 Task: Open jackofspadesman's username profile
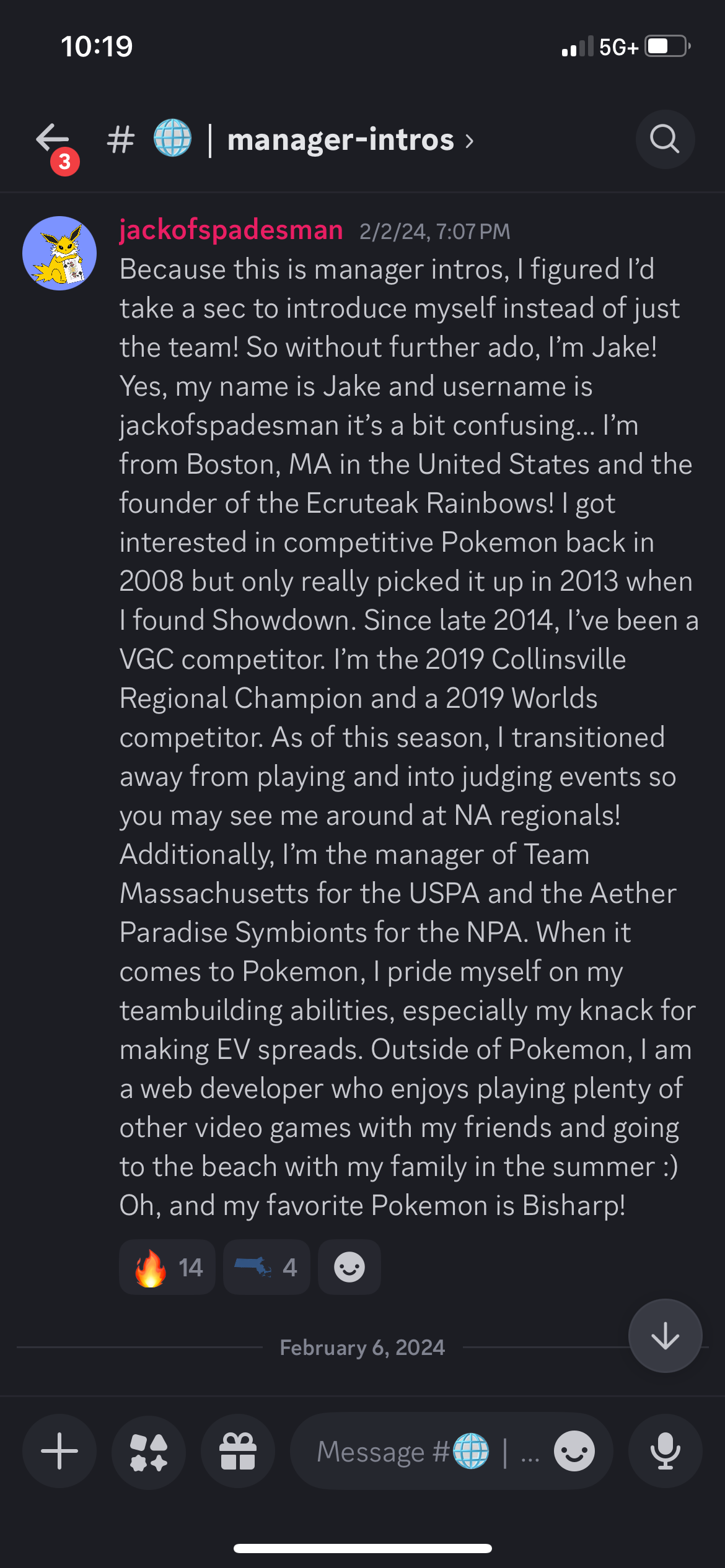click(x=231, y=230)
